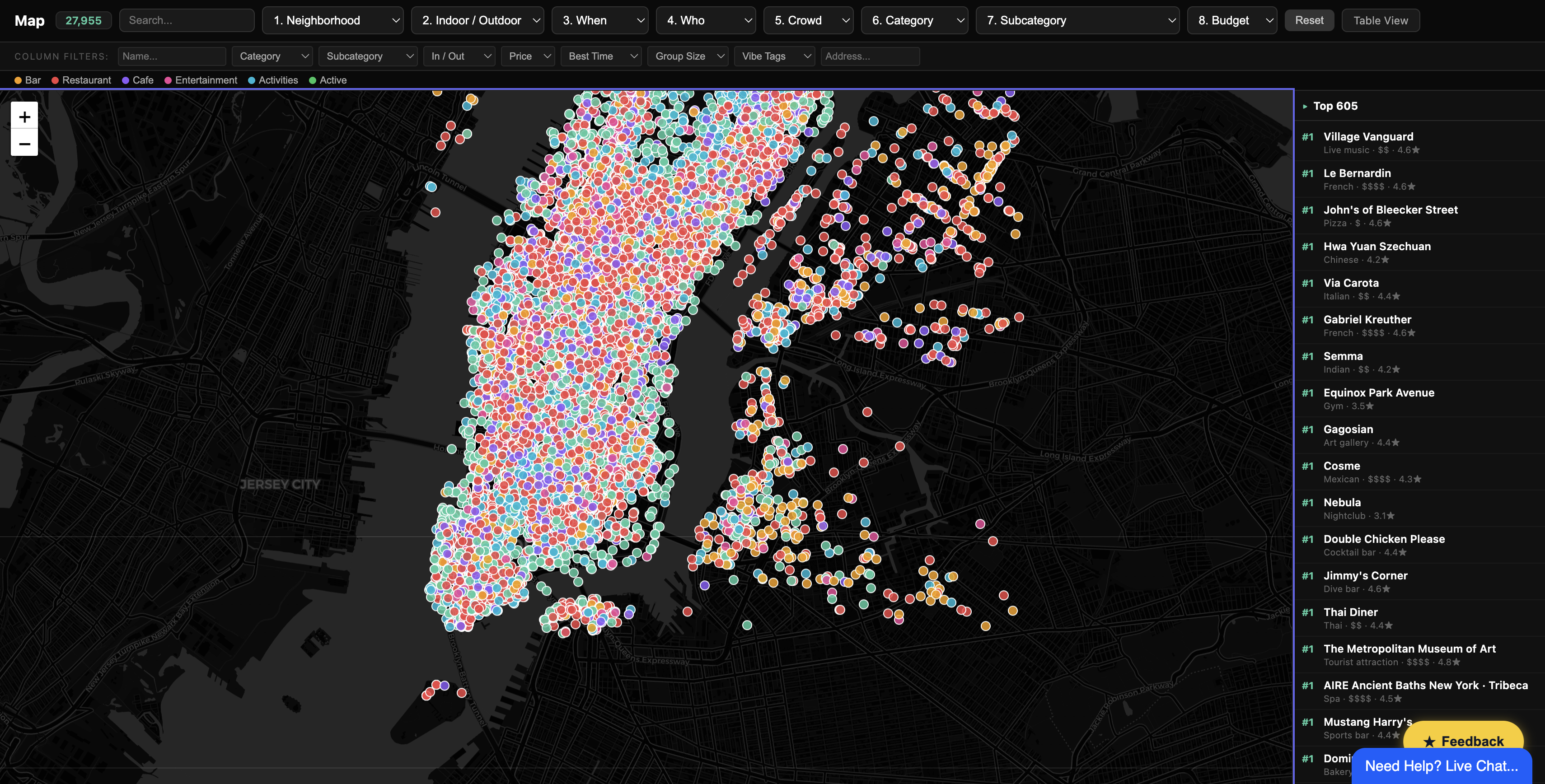Click the Map title tab
Screen dimensions: 1545x784
tap(29, 20)
